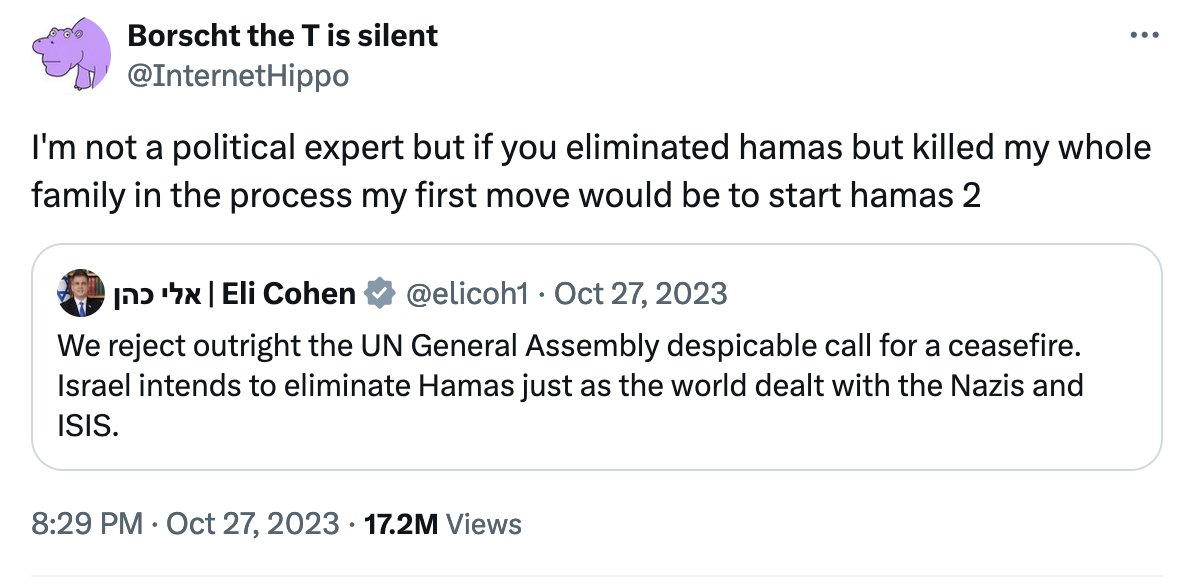Open the three-dot more options menu
Viewport: 1180px width, 584px height.
[1143, 35]
